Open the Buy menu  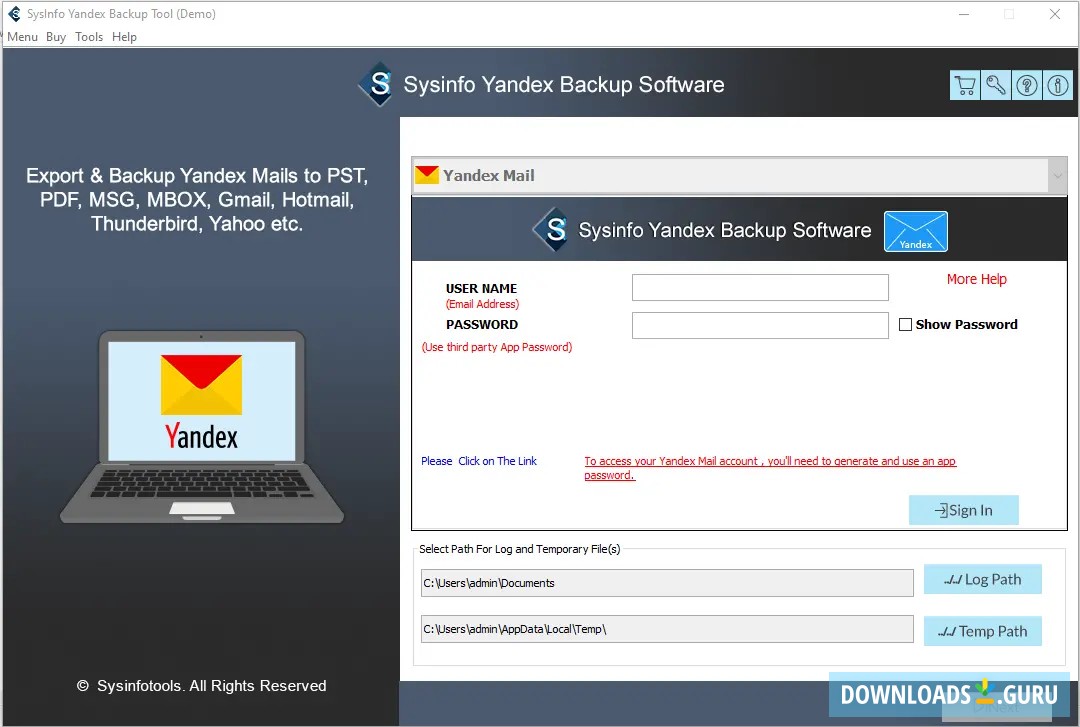click(x=55, y=36)
